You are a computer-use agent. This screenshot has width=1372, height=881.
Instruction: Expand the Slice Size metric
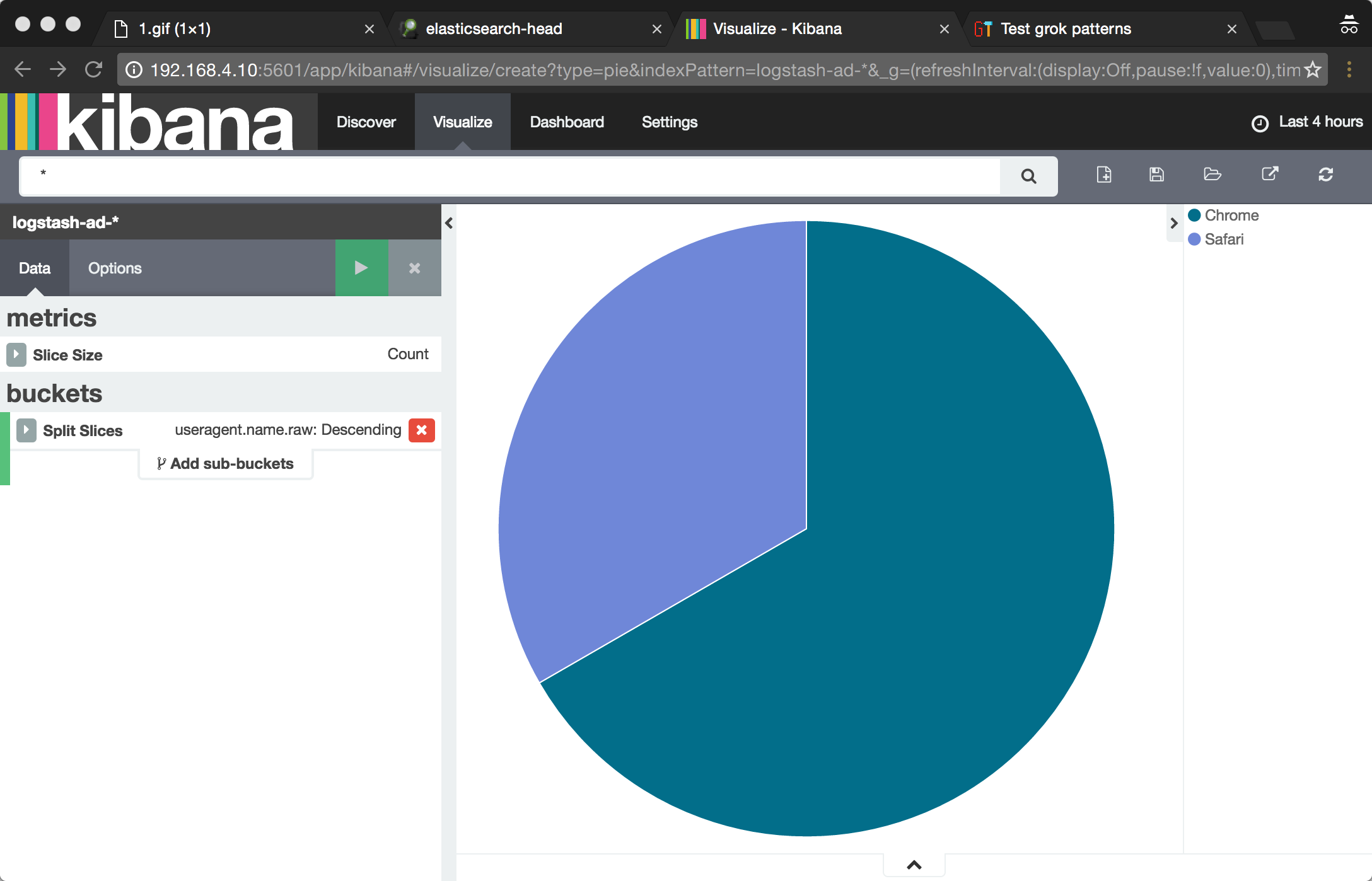[x=16, y=355]
